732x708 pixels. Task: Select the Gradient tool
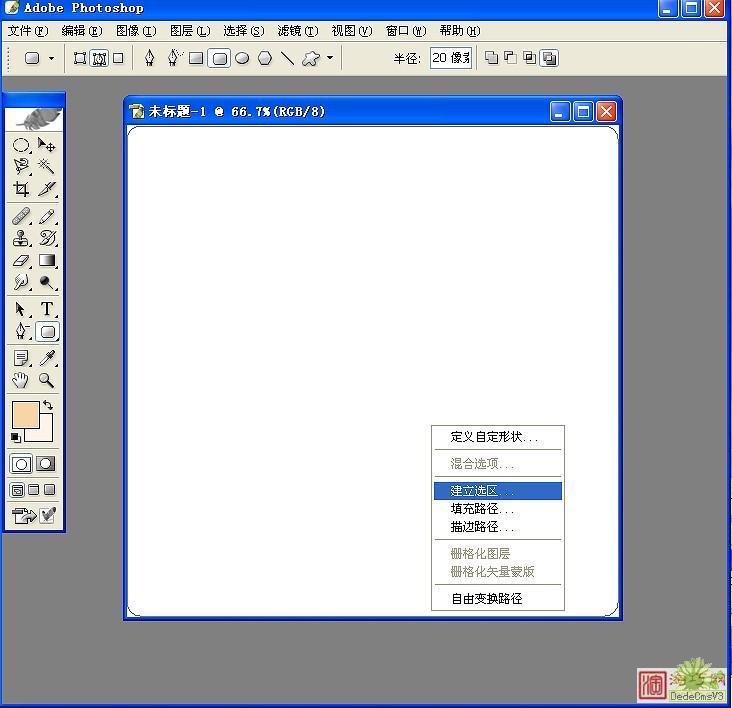[x=46, y=260]
